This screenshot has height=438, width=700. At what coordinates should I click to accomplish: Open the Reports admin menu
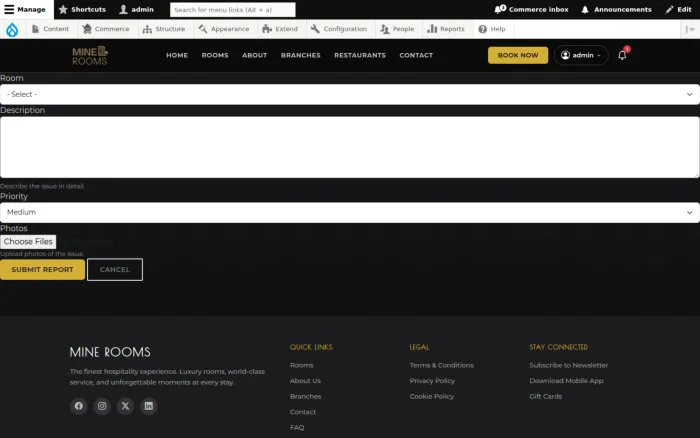[446, 29]
